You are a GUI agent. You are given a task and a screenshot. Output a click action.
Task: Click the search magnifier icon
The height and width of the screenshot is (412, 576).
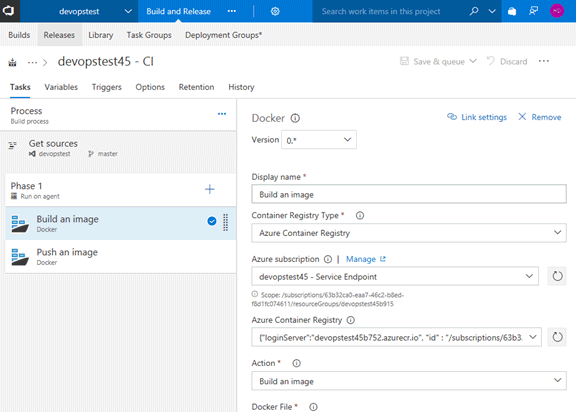click(x=474, y=11)
